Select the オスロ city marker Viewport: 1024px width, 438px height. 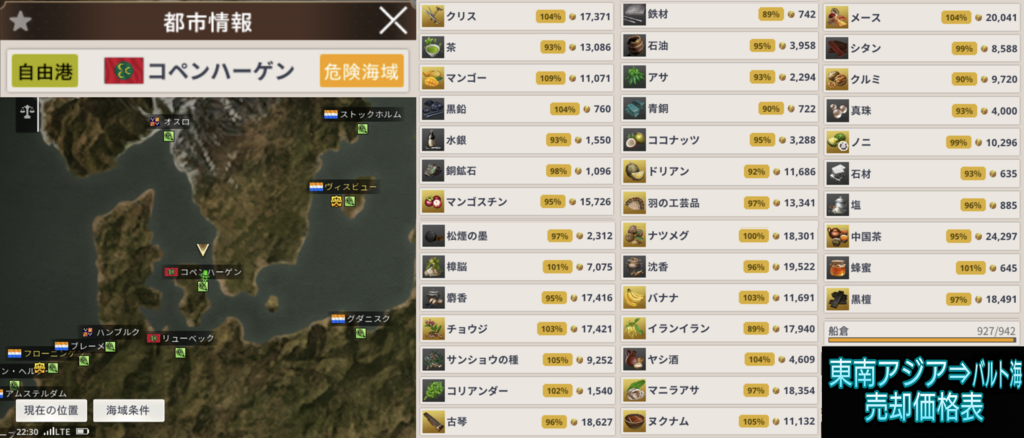tap(169, 121)
